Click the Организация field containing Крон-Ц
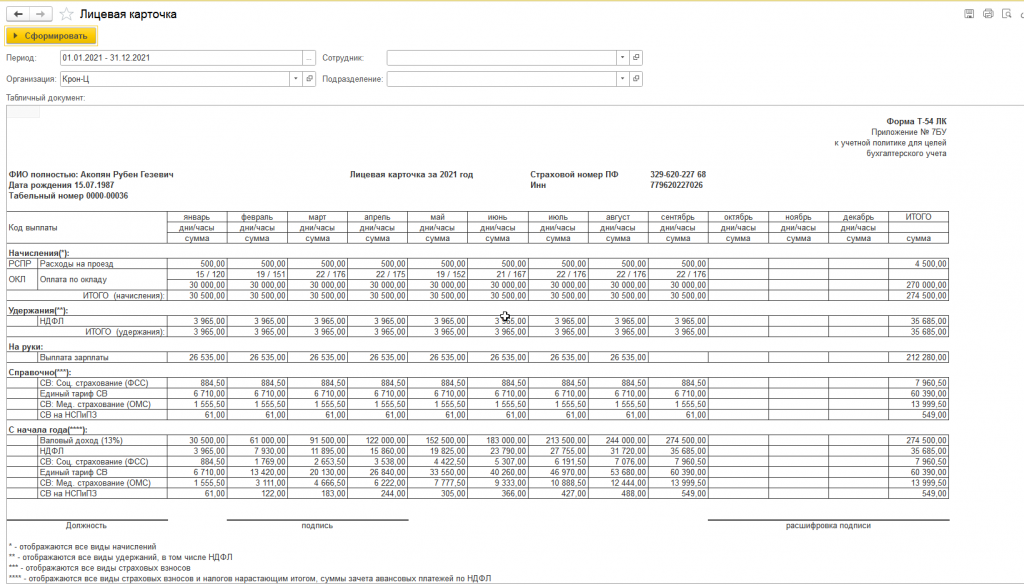The image size is (1024, 585). point(174,79)
